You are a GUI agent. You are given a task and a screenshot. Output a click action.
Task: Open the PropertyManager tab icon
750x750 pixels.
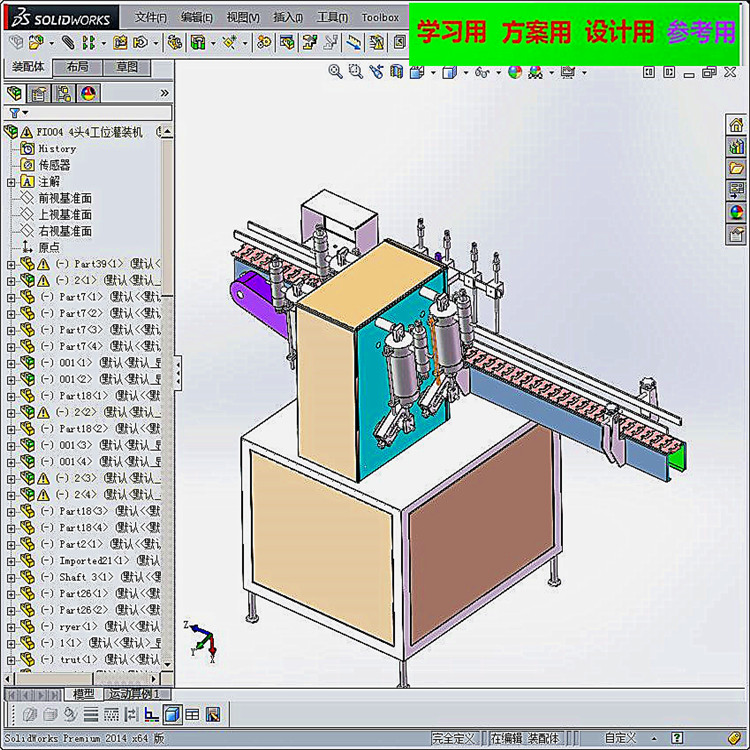38,93
